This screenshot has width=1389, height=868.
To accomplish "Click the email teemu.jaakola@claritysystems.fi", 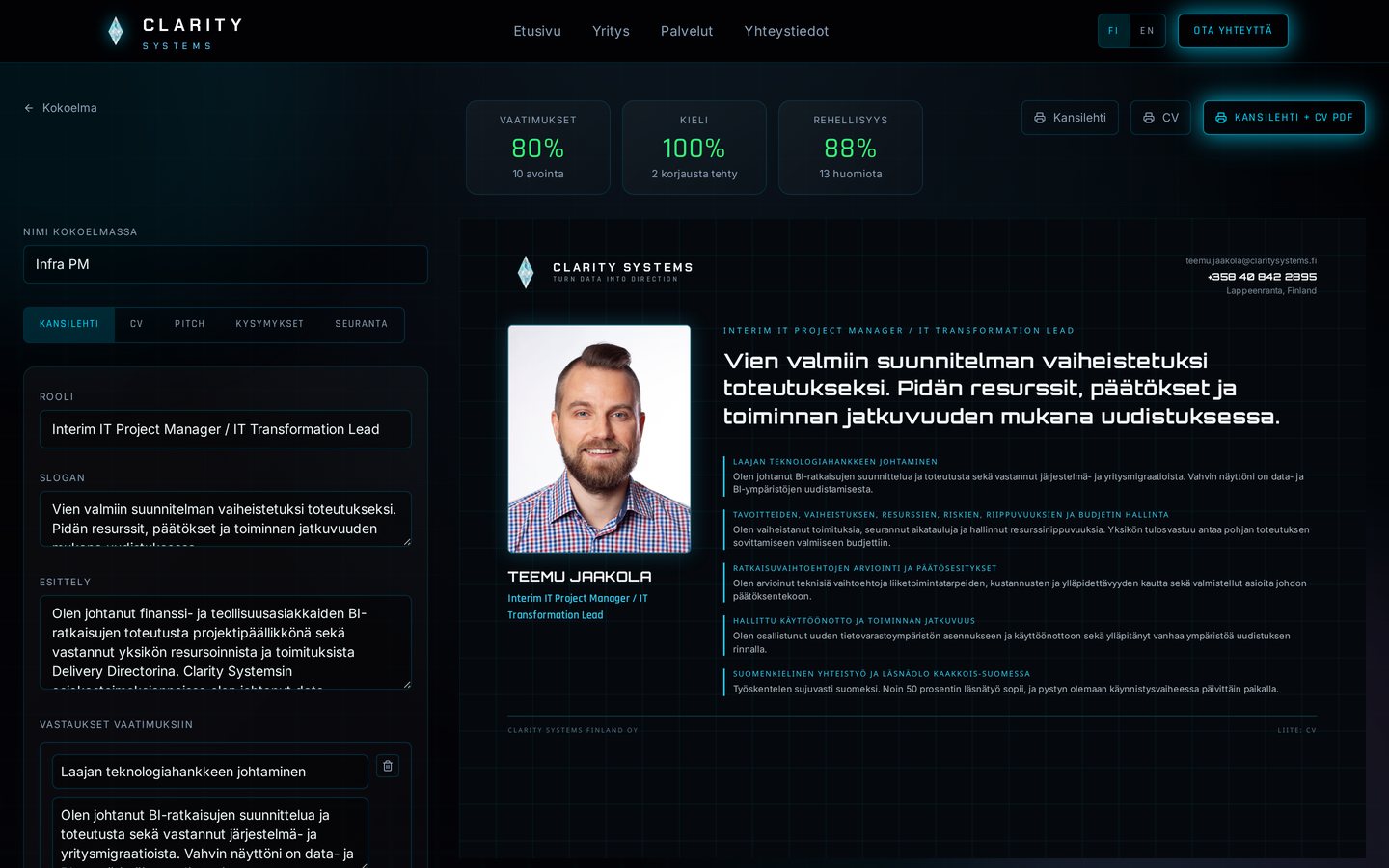I will [1251, 261].
